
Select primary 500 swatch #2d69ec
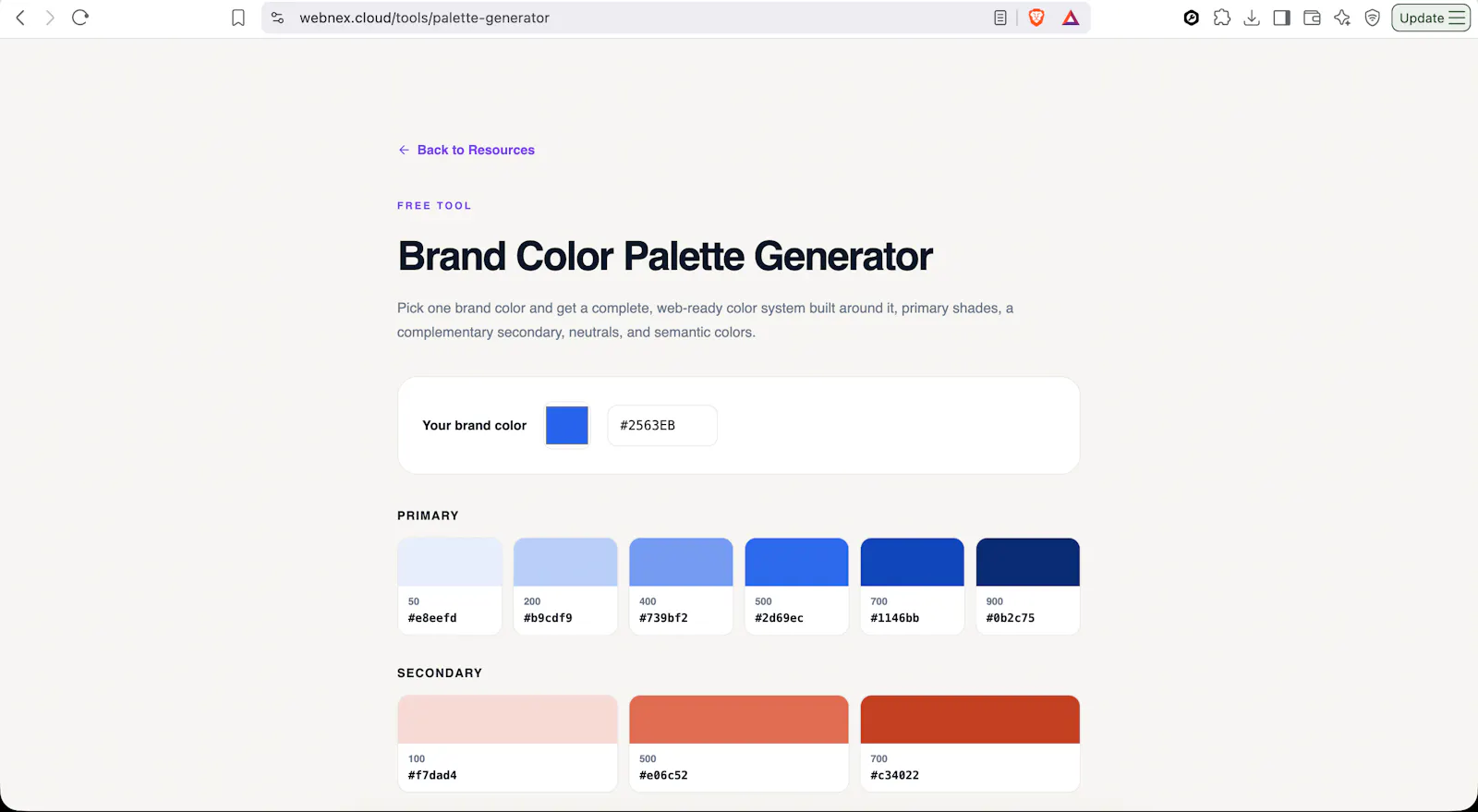pyautogui.click(x=796, y=586)
